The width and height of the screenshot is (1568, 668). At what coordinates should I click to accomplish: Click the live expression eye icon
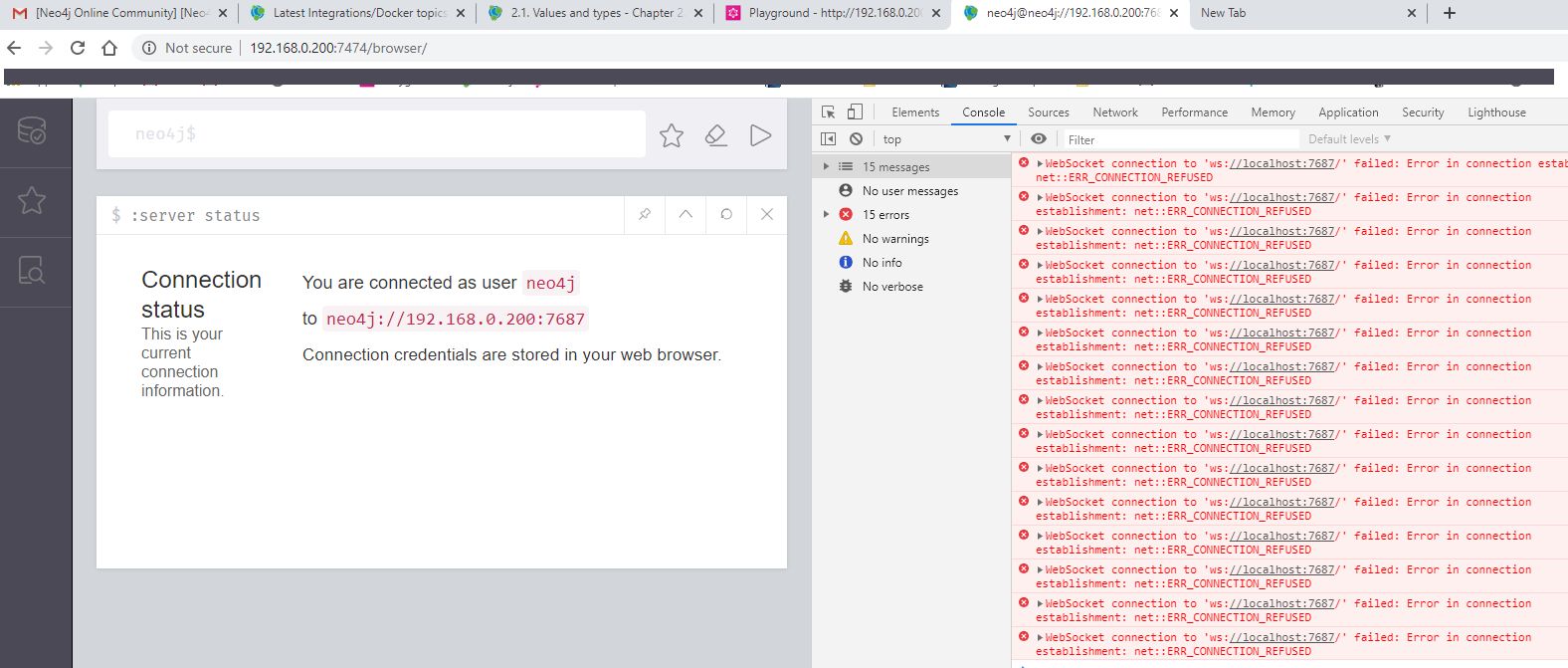pos(1039,139)
